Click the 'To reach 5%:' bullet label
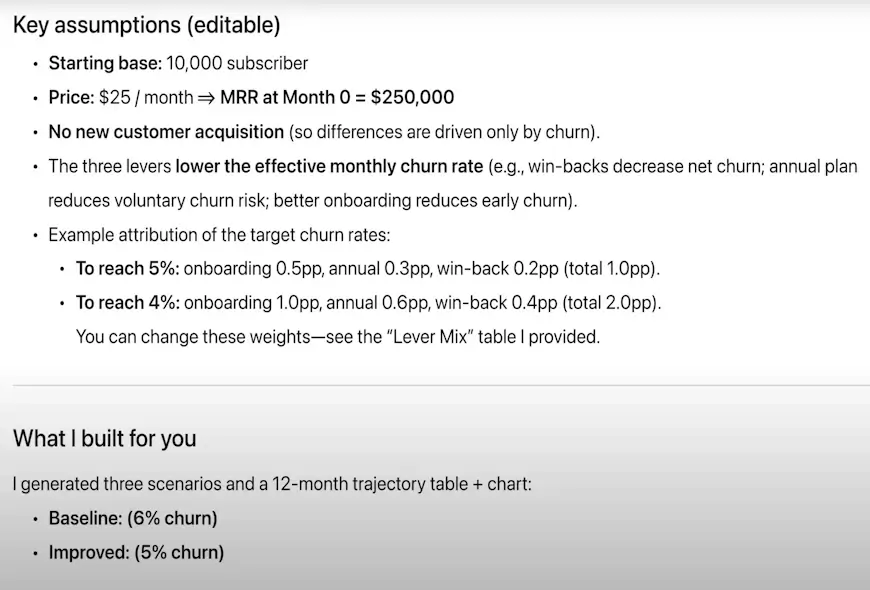The height and width of the screenshot is (590, 870). [x=128, y=269]
